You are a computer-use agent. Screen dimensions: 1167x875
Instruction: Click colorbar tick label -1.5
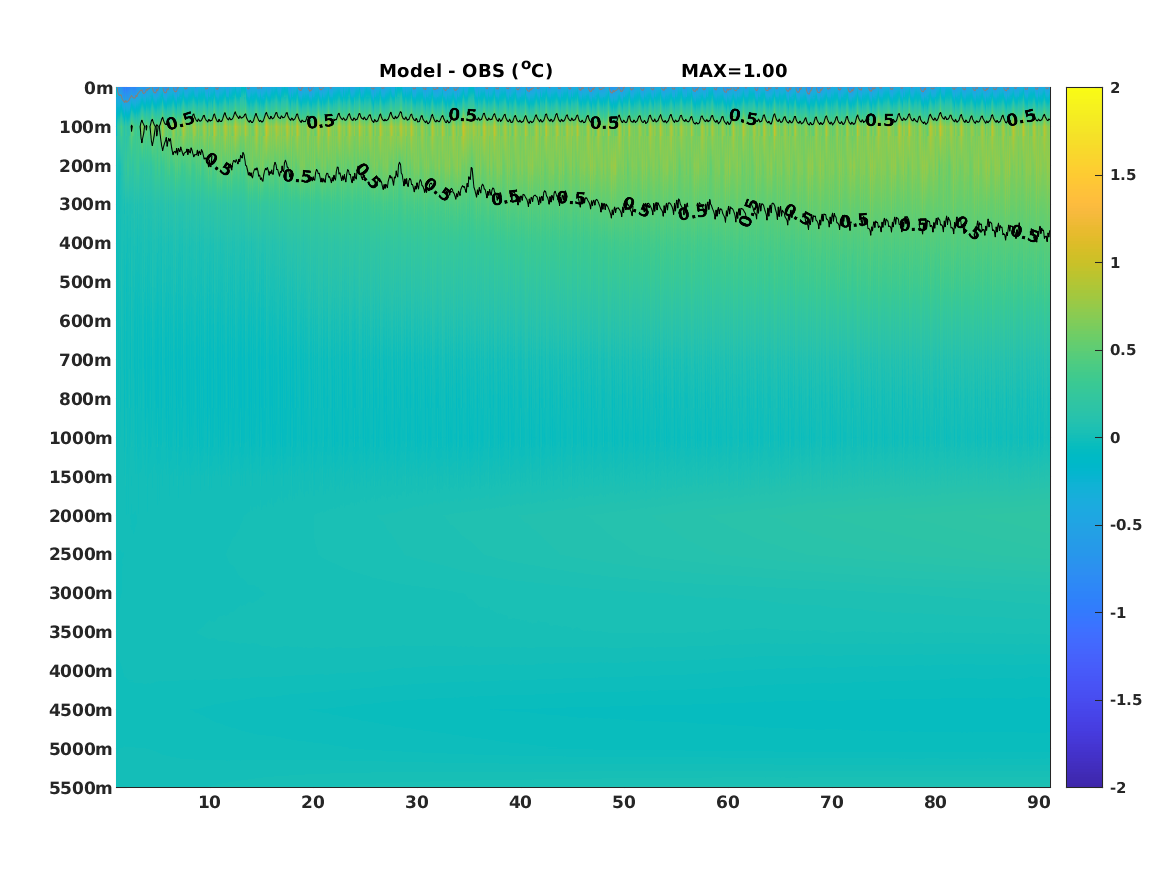coord(1125,699)
